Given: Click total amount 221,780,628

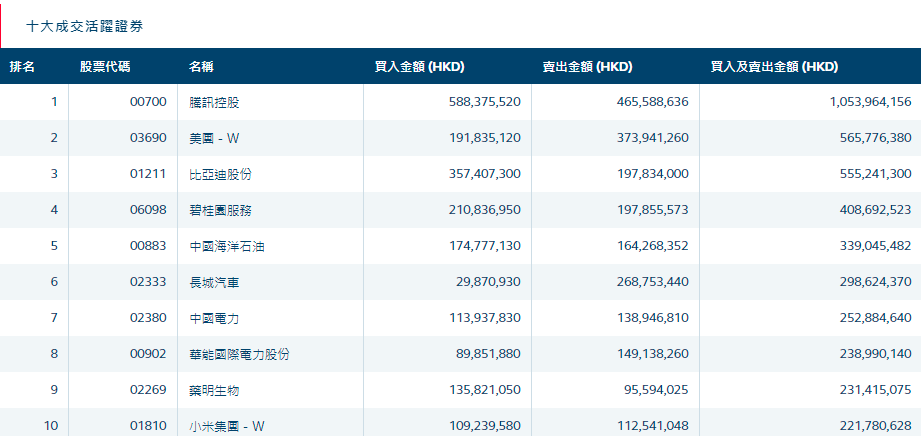Looking at the screenshot, I should click(876, 425).
